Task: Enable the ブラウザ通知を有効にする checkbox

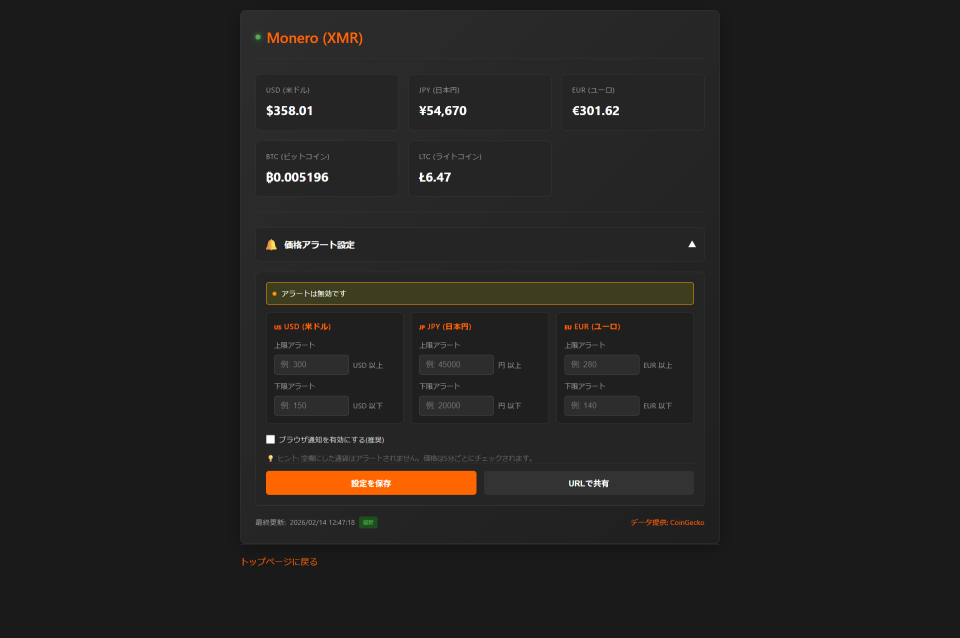Action: [x=269, y=439]
